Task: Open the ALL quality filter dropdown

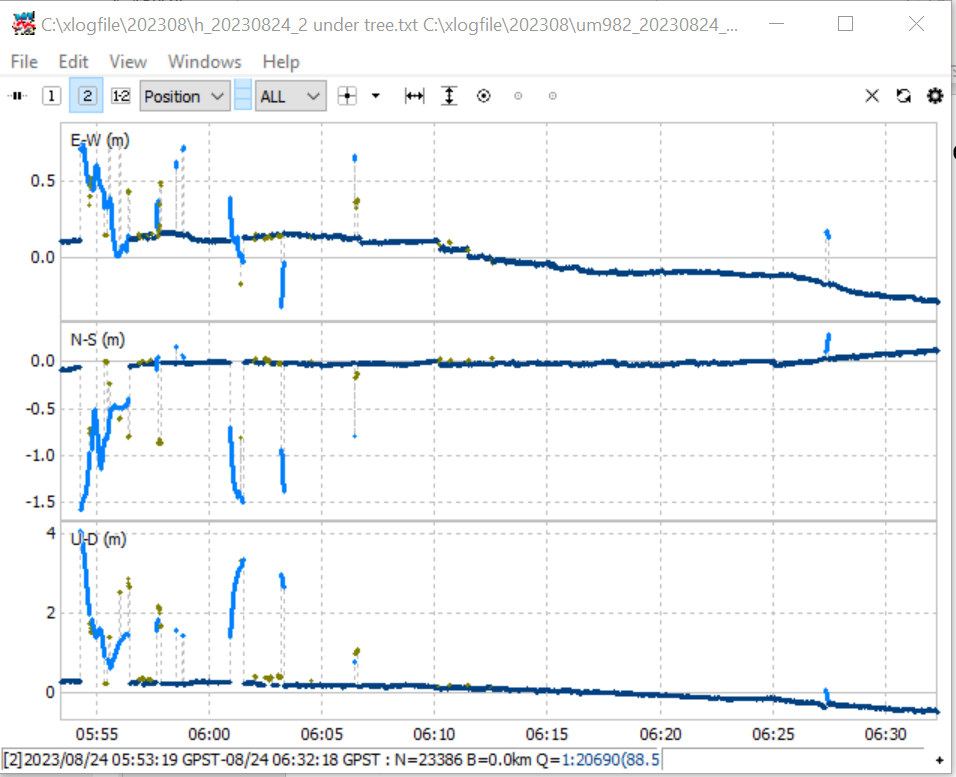Action: click(290, 96)
